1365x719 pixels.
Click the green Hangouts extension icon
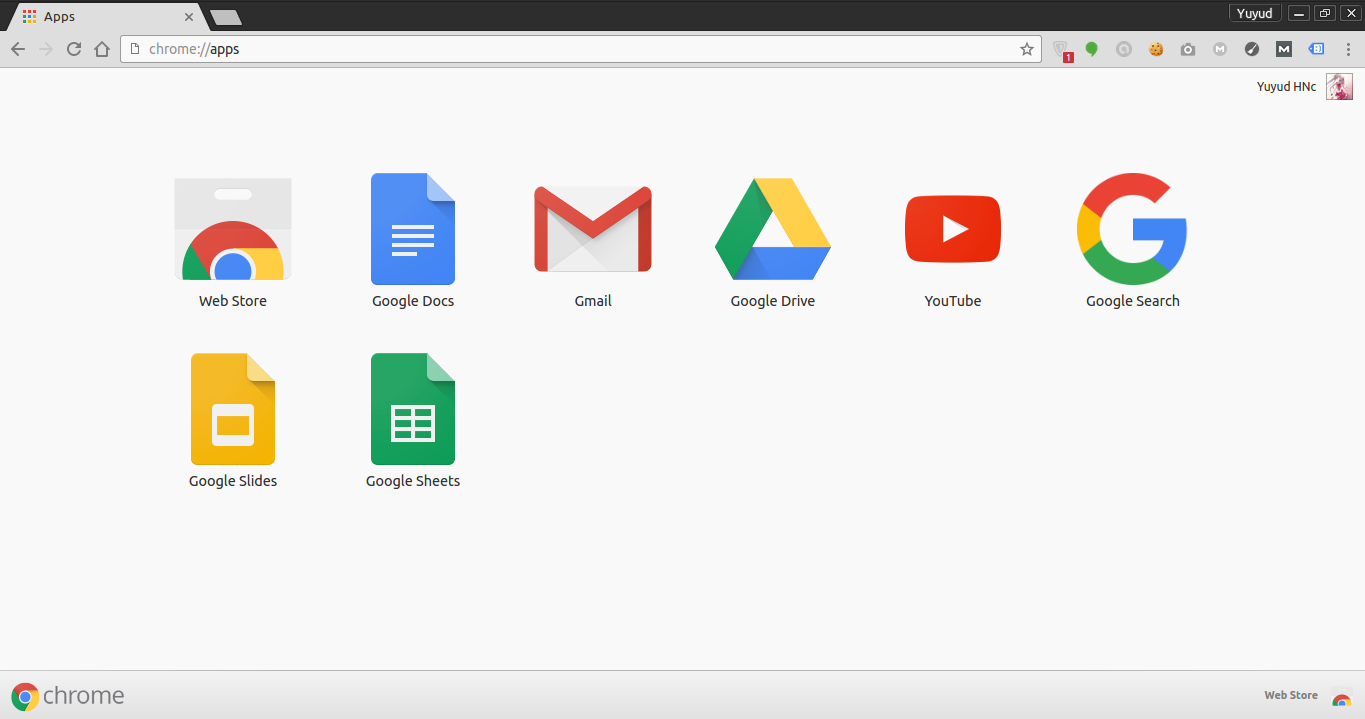[x=1092, y=49]
